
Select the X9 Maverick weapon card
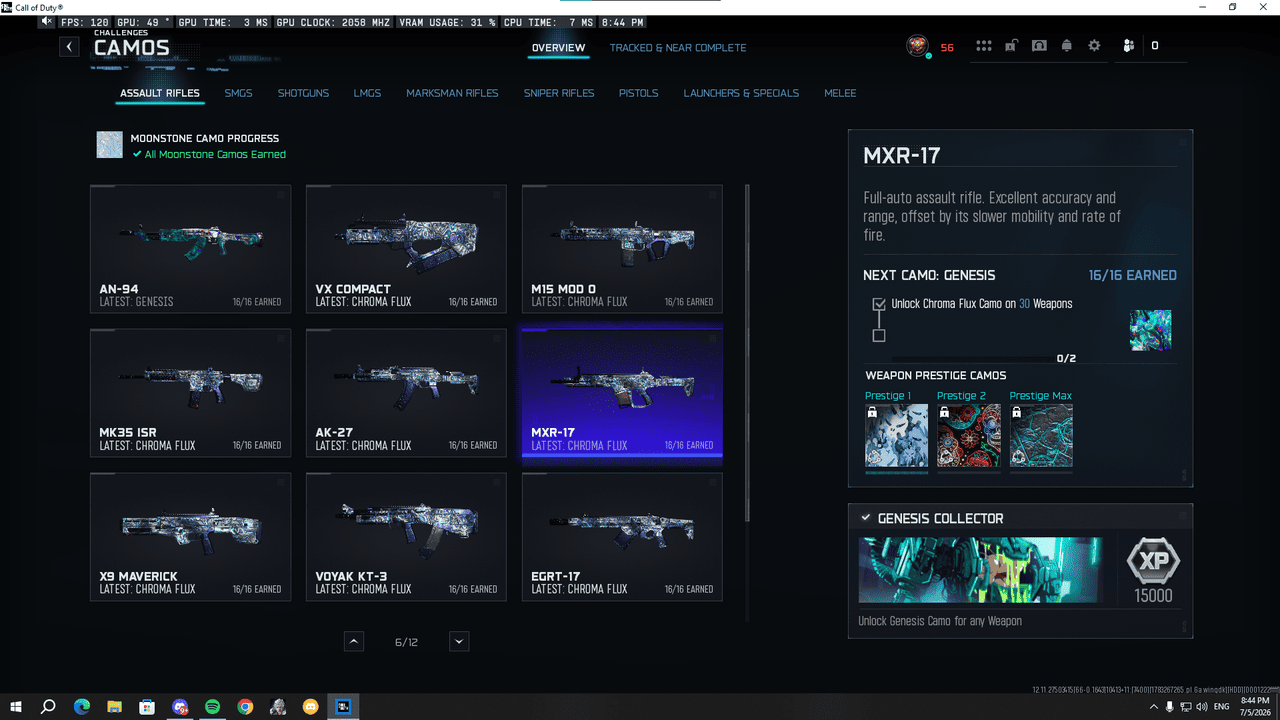190,537
